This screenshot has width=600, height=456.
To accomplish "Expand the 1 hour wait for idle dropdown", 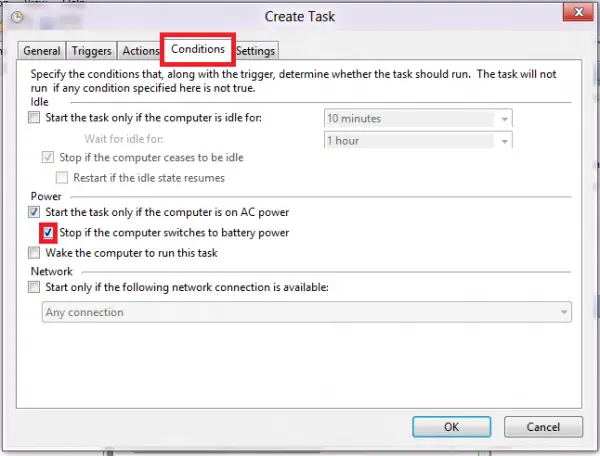I will pos(418,140).
